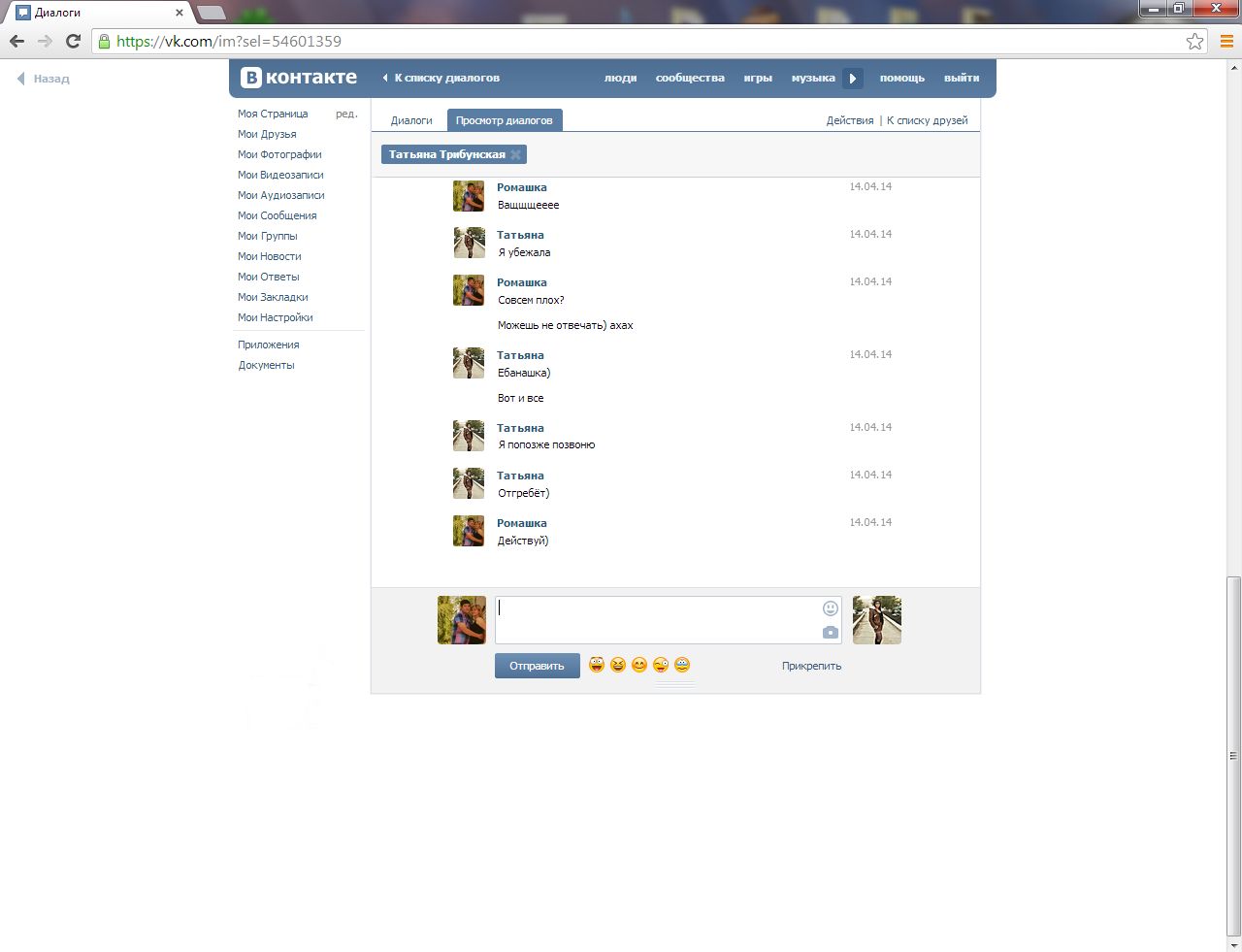Viewport: 1242px width, 952px height.
Task: Bookmark this page with the star
Action: (1194, 41)
